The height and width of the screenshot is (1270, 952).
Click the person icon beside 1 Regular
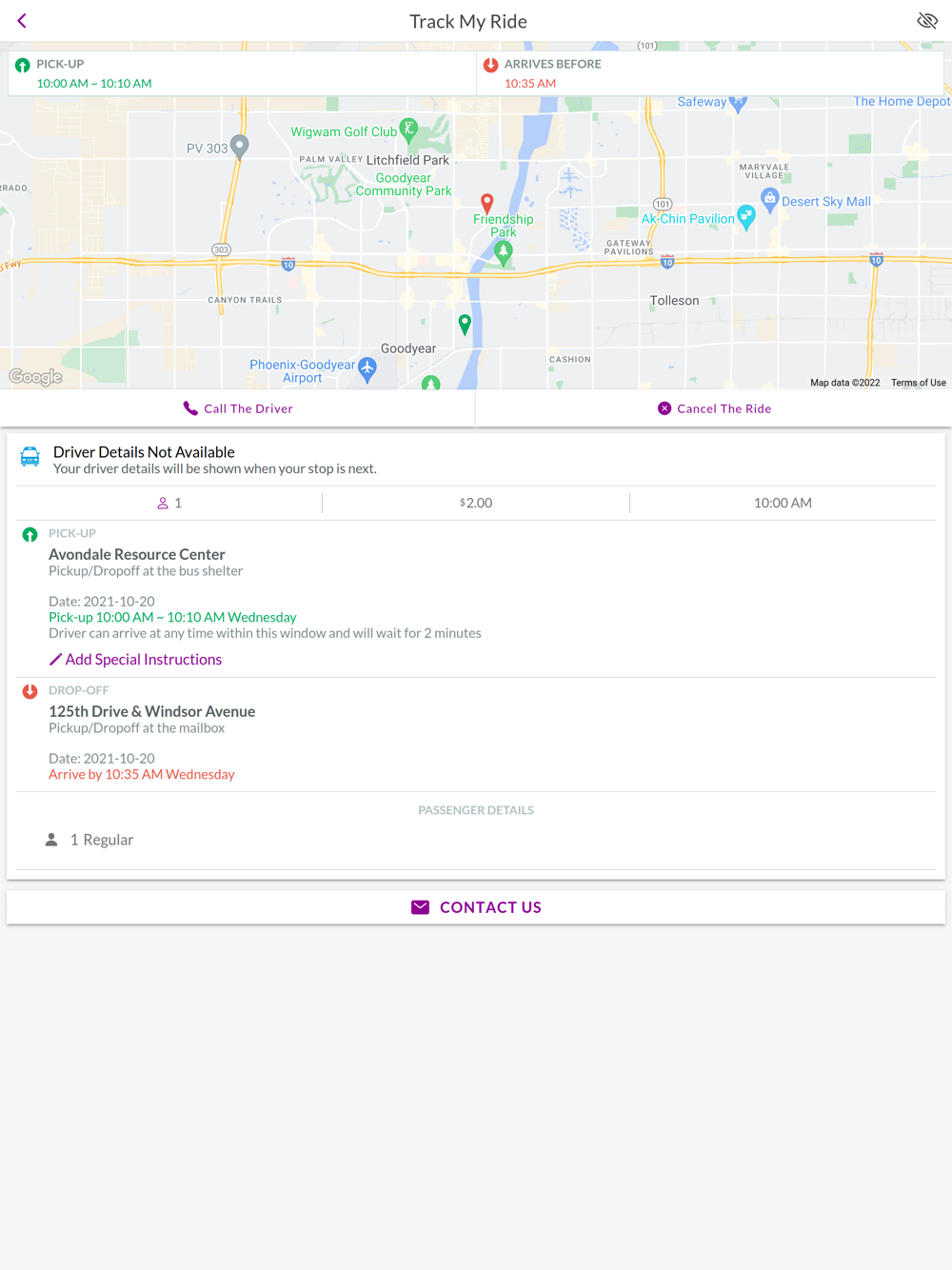point(51,840)
